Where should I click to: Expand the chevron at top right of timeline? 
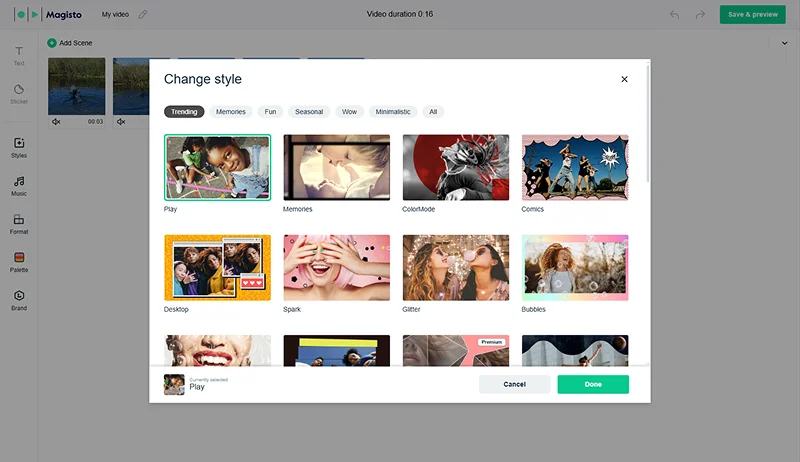click(783, 43)
